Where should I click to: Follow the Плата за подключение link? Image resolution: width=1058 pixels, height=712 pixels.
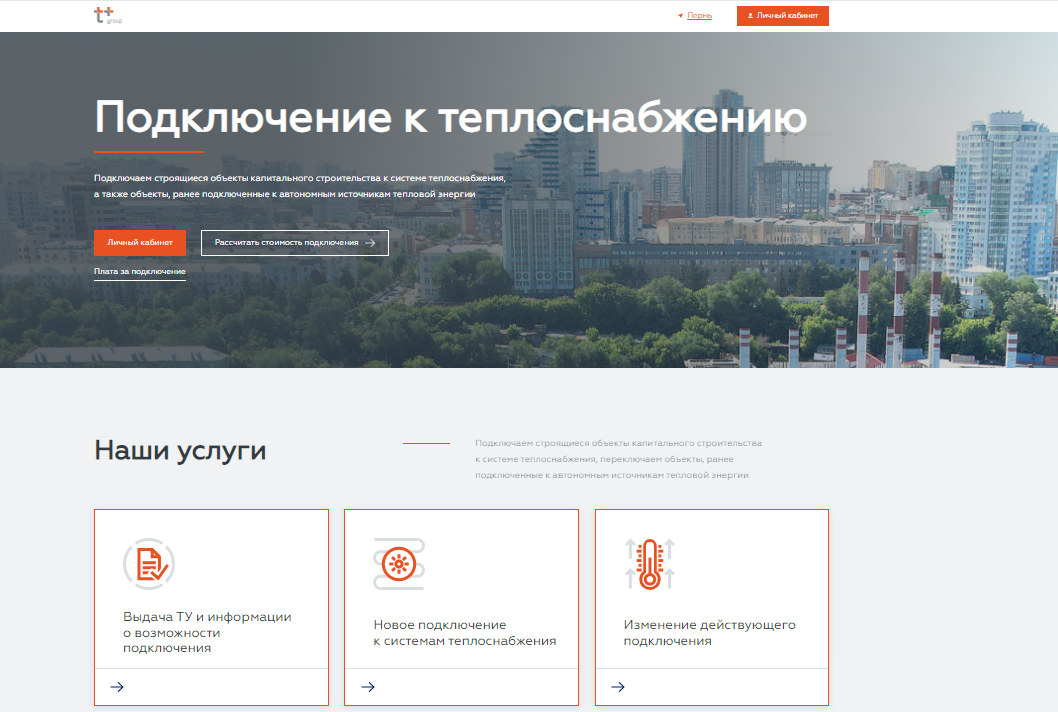tap(139, 271)
